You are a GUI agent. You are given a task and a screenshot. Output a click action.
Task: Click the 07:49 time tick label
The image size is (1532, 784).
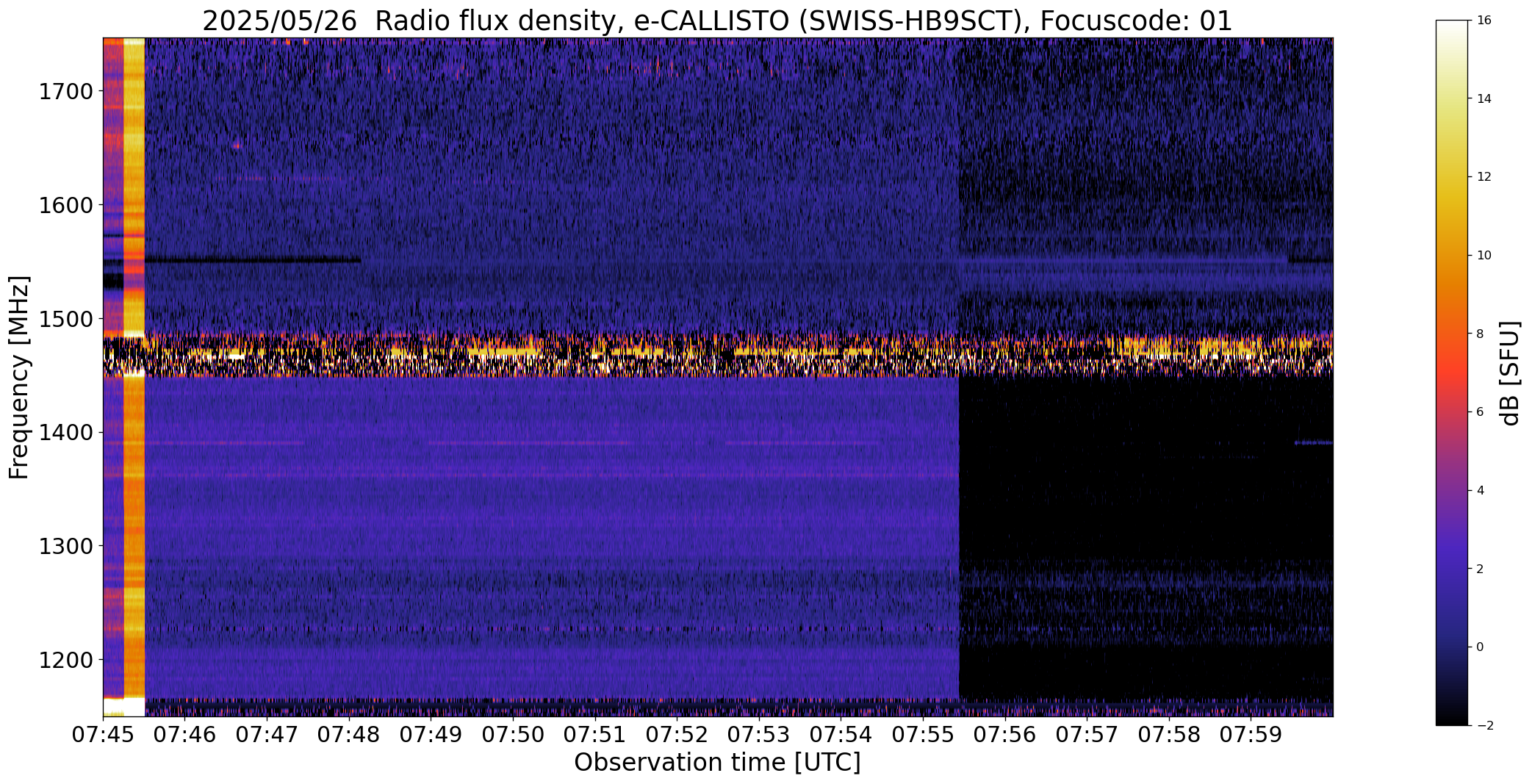pos(431,735)
